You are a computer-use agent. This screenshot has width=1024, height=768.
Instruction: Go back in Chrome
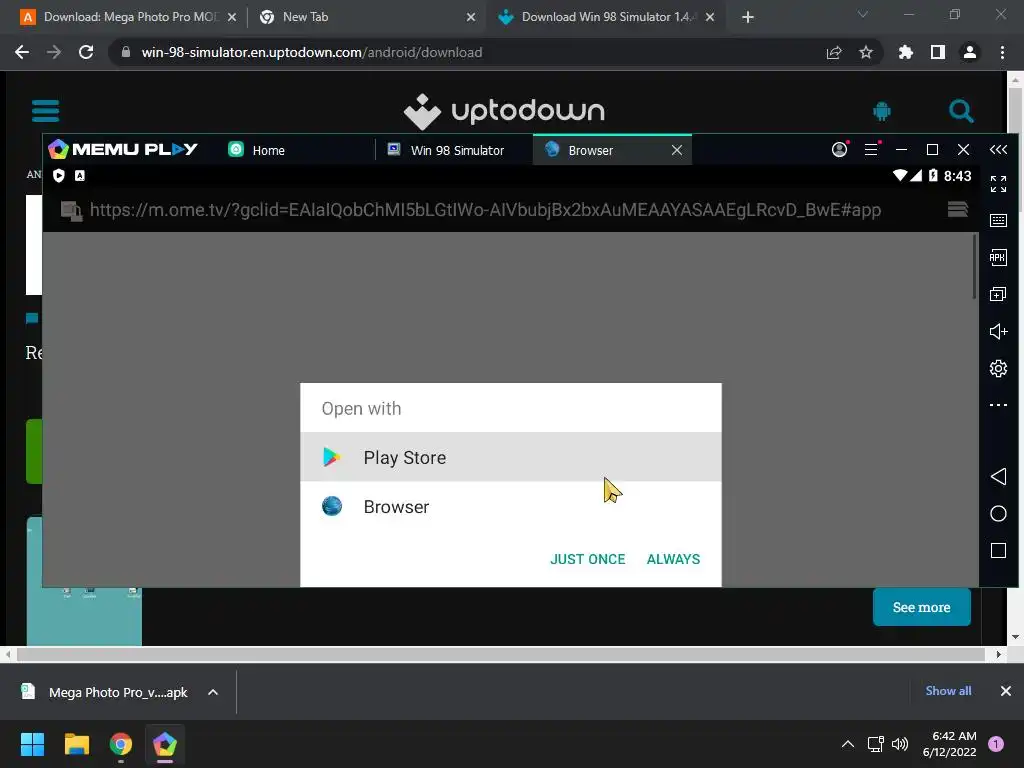pos(22,52)
